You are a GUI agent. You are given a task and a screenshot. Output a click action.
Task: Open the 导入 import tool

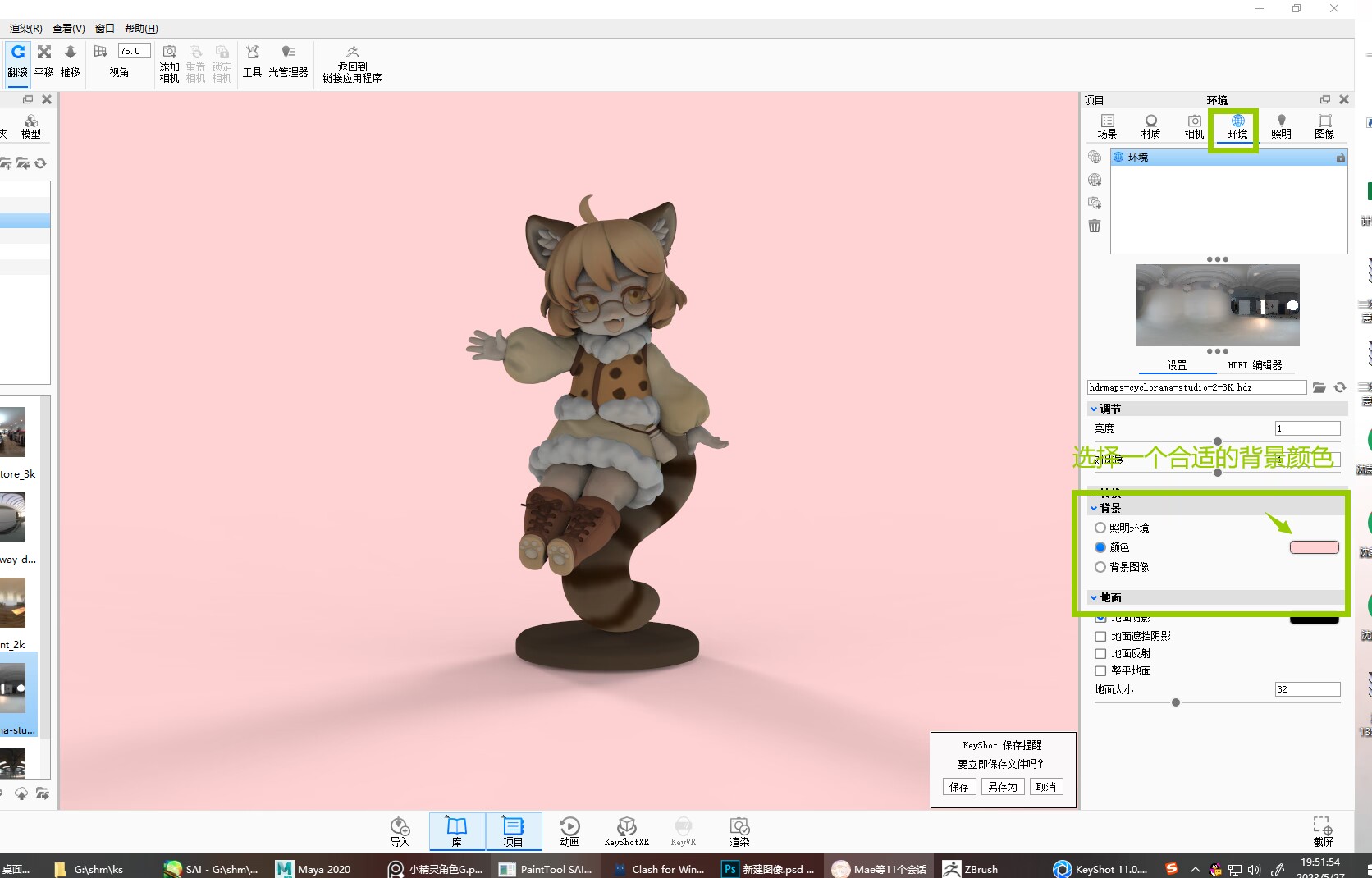(400, 831)
